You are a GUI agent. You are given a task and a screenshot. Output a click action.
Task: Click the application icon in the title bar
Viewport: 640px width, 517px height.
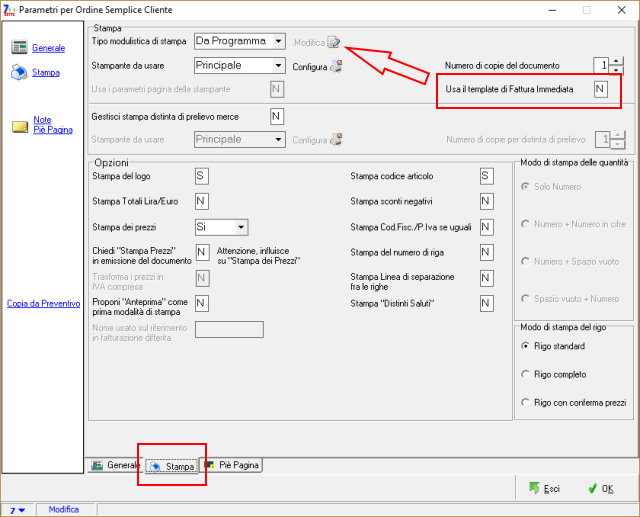(x=9, y=10)
